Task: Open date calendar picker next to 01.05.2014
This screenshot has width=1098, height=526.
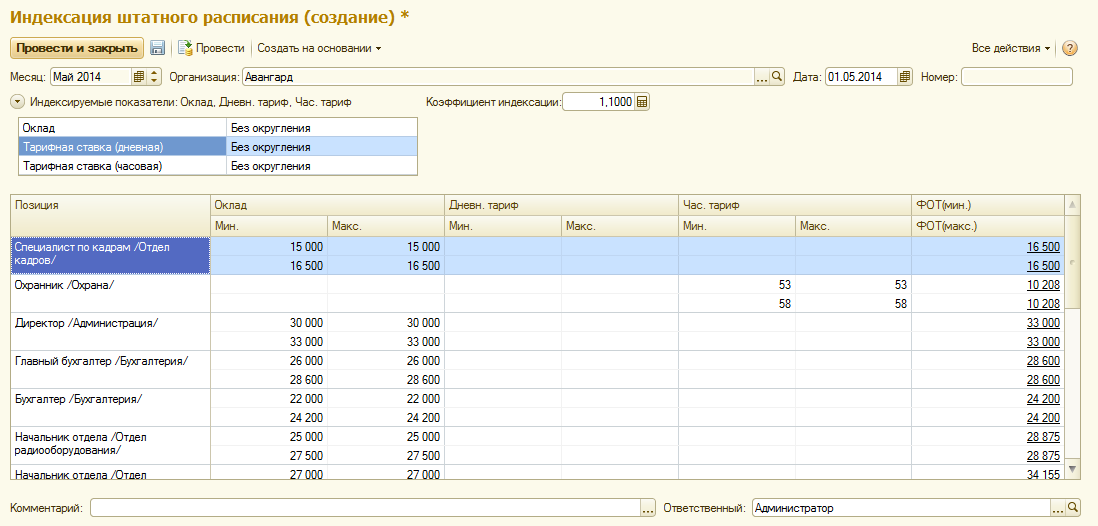Action: click(905, 77)
